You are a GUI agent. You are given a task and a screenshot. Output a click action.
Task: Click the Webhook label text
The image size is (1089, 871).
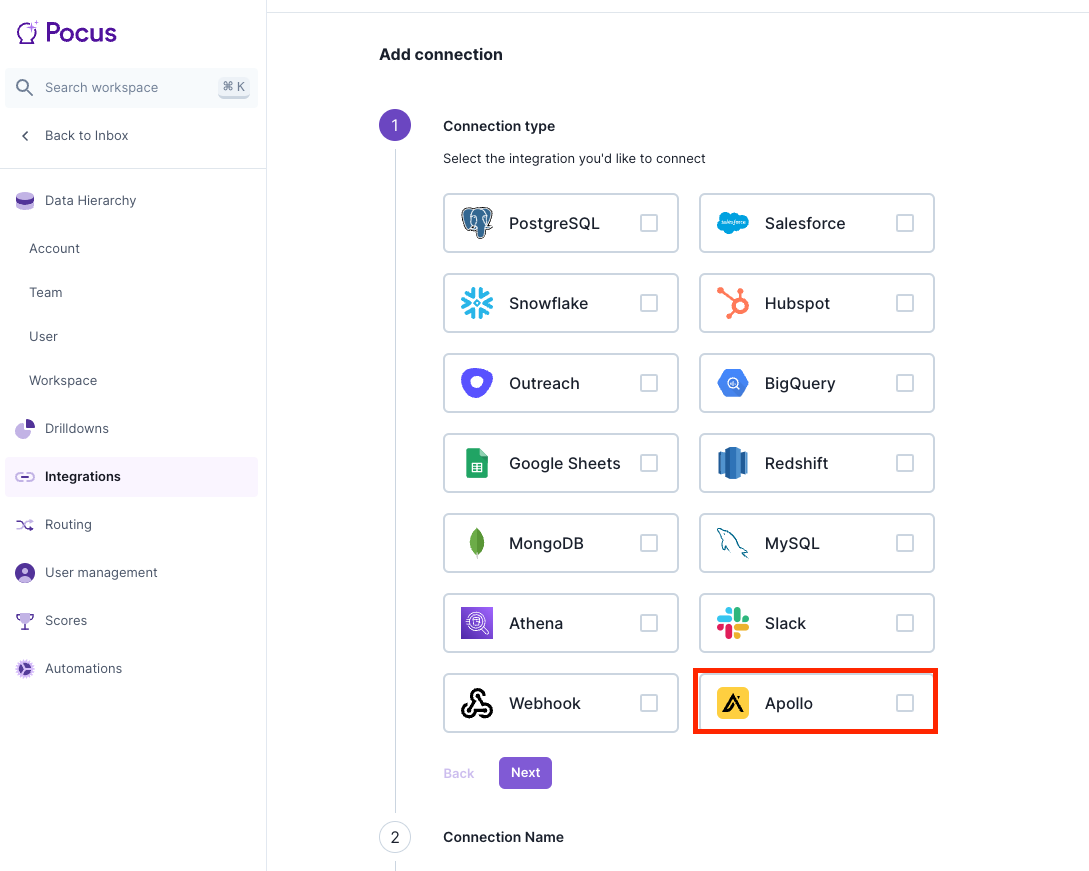pyautogui.click(x=544, y=703)
